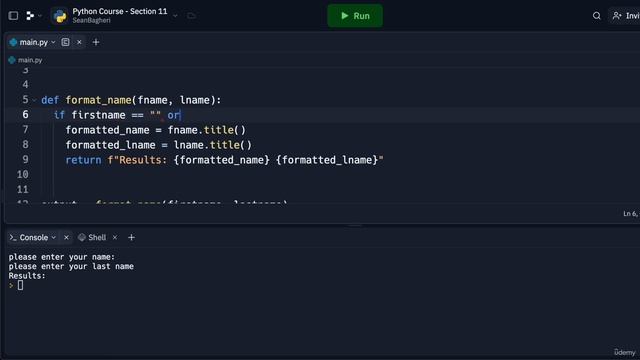Image resolution: width=640 pixels, height=360 pixels.
Task: Place cursor in 'if firstname ==' line
Action: 118,115
